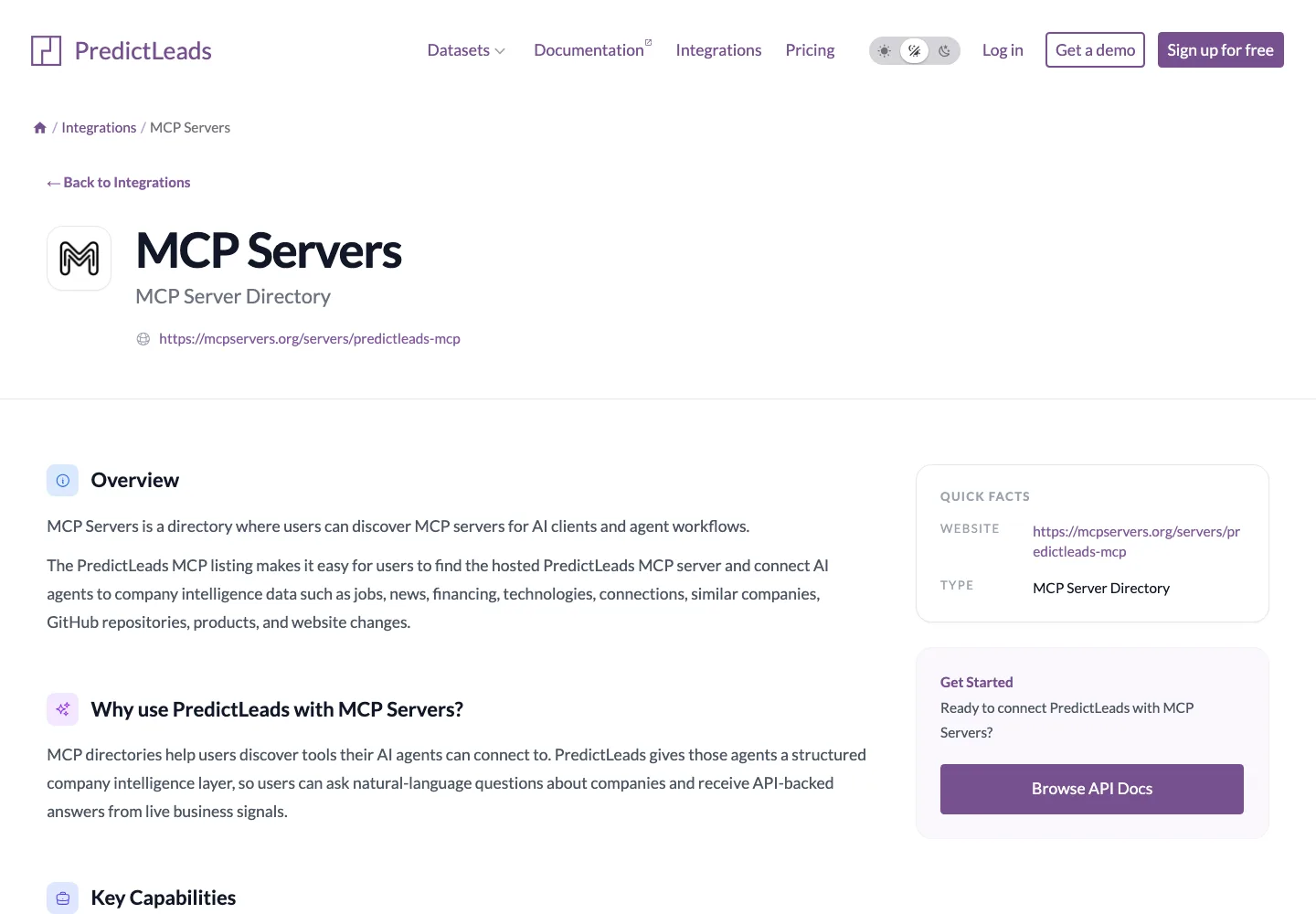Open Documentation in the top navigation
This screenshot has height=914, width=1316.
click(589, 50)
